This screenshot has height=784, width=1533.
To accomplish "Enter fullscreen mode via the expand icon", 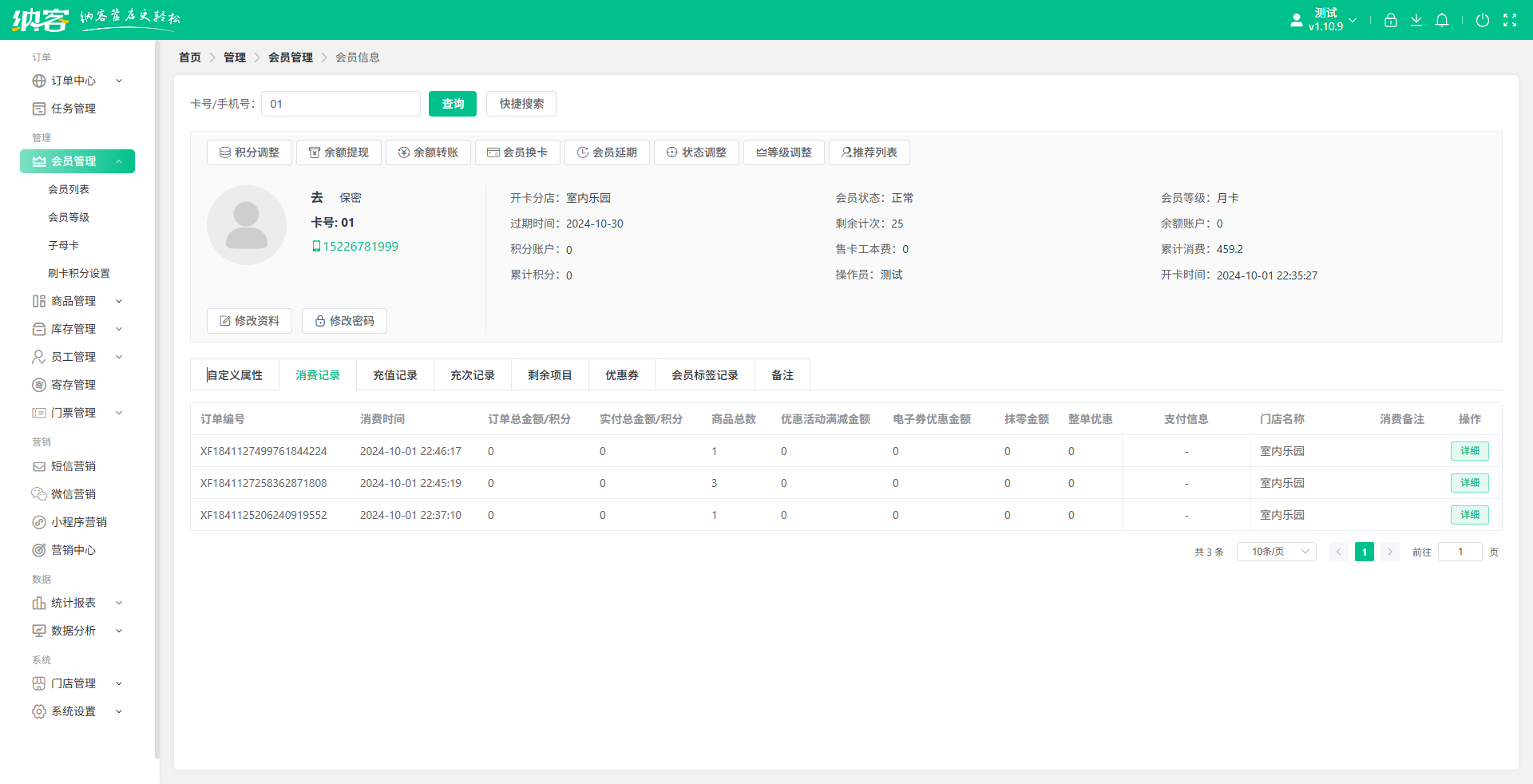I will click(1511, 20).
